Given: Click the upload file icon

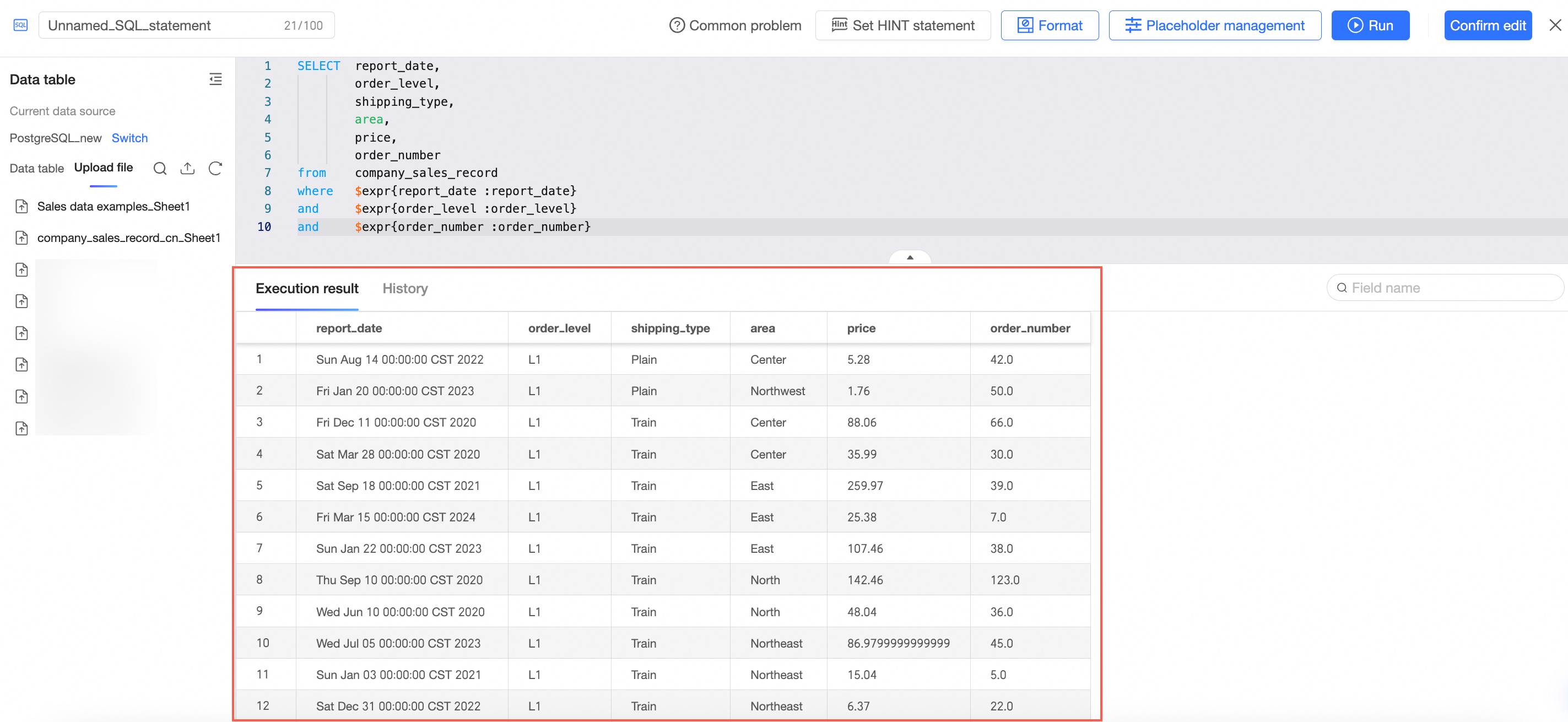Looking at the screenshot, I should tap(187, 169).
